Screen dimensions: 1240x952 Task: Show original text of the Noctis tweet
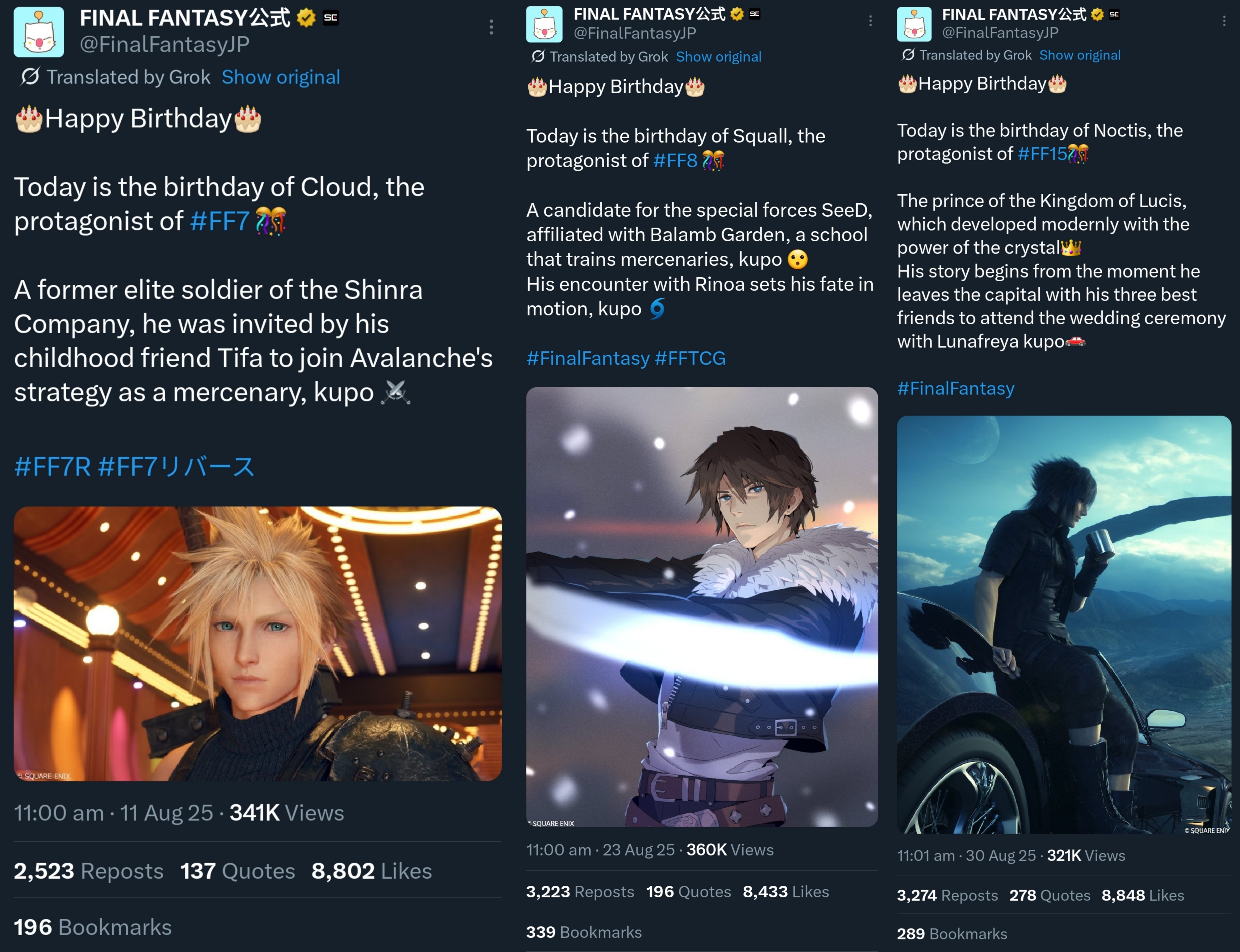point(1080,55)
